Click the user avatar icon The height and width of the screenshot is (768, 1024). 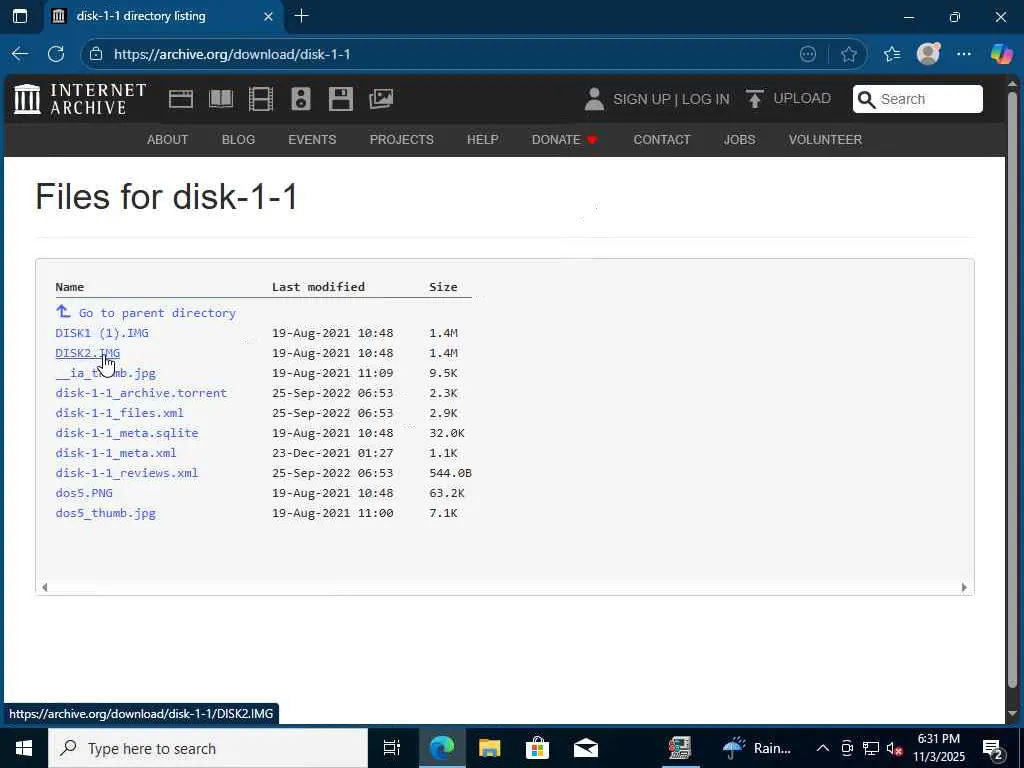(594, 99)
